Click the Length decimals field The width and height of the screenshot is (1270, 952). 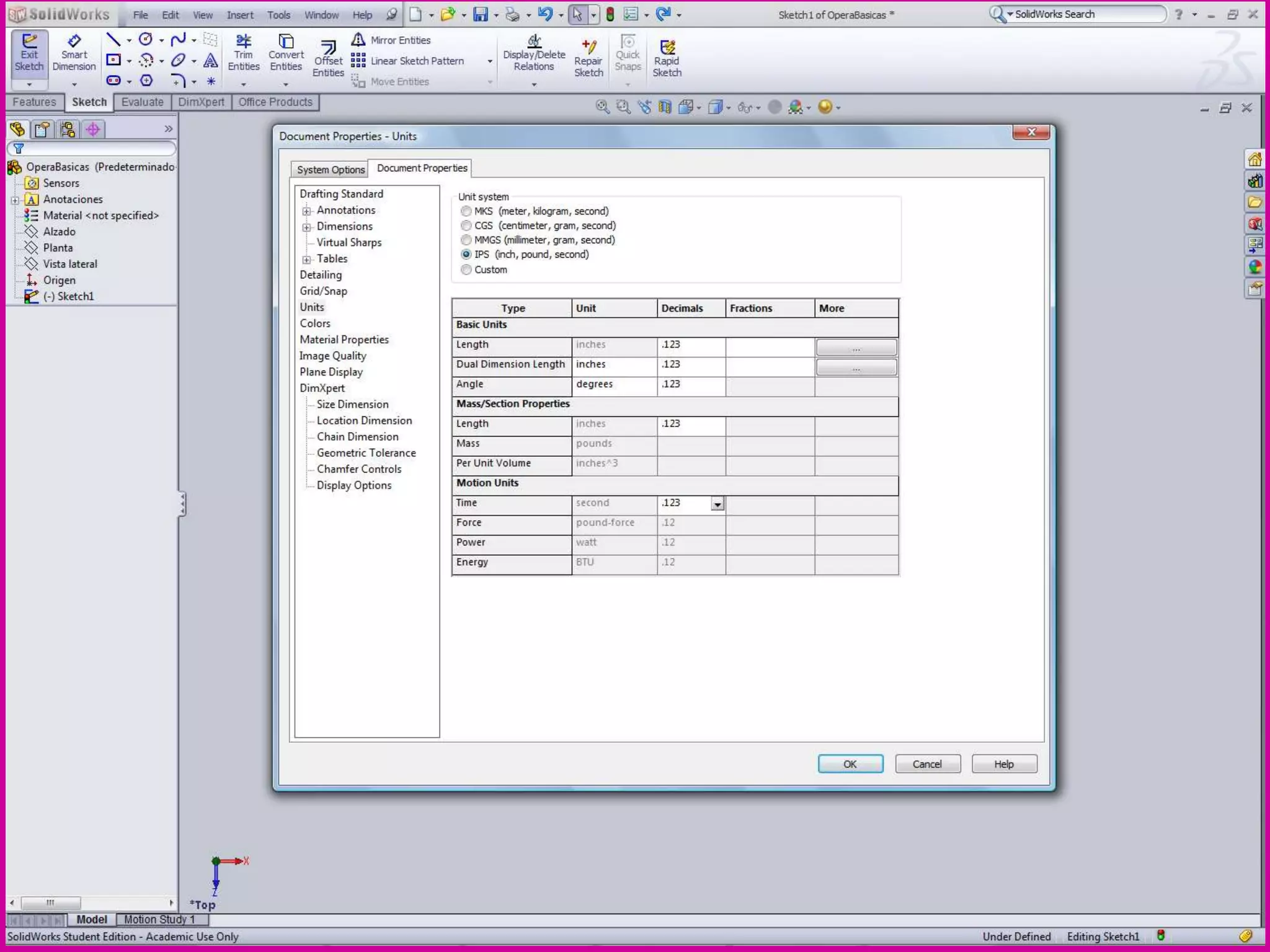point(690,345)
